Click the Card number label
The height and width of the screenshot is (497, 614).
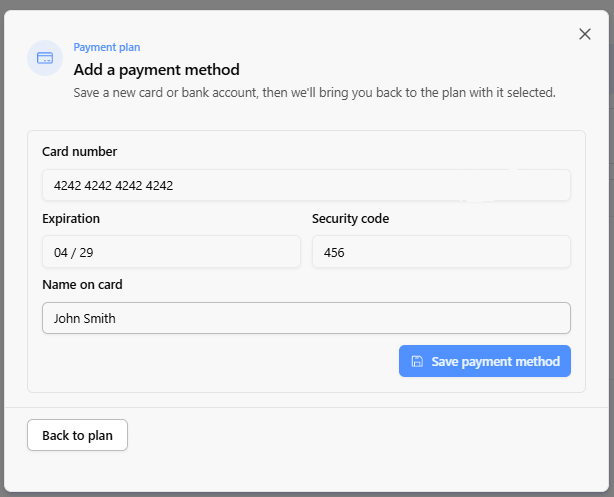[x=79, y=152]
